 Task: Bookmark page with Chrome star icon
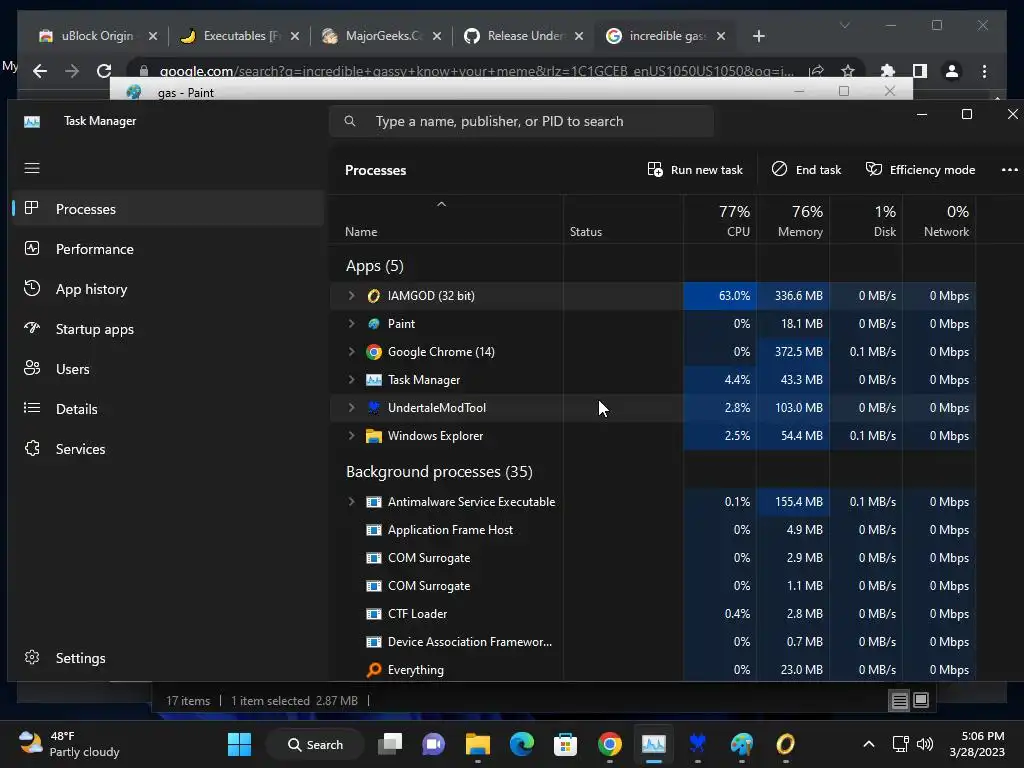[848, 71]
